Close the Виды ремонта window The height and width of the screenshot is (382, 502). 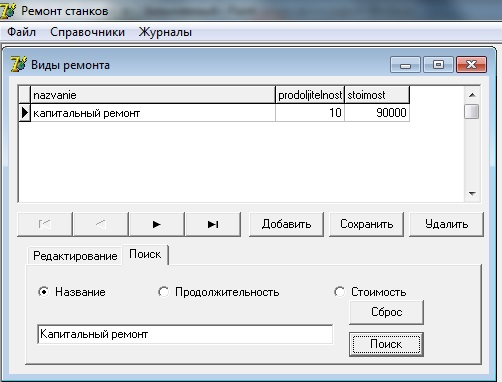pos(471,65)
